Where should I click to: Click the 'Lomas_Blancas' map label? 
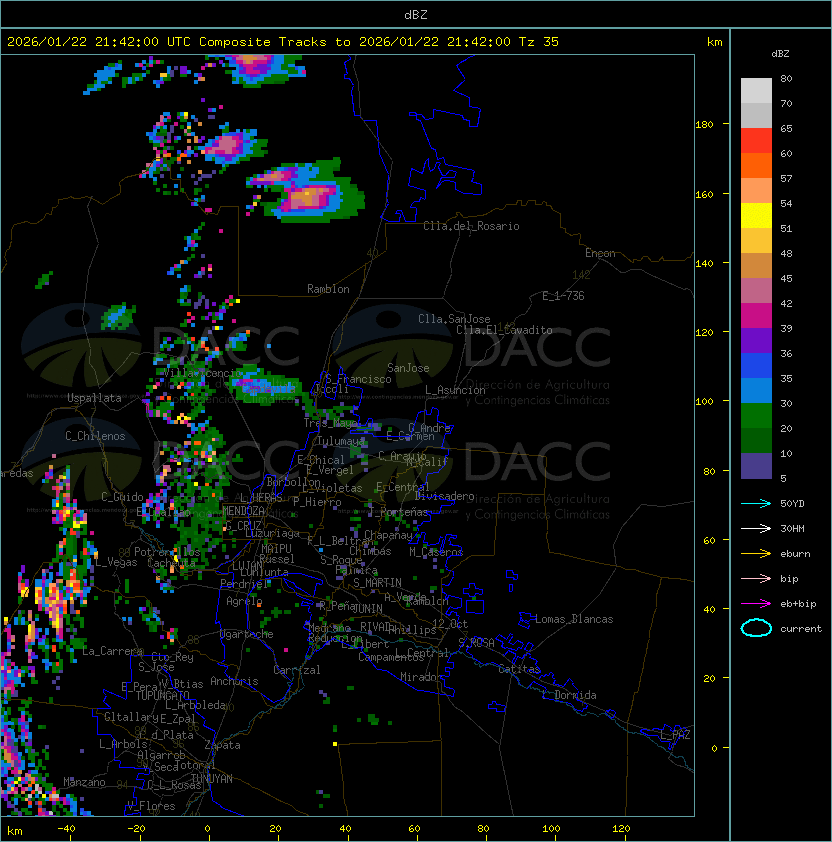[x=574, y=619]
